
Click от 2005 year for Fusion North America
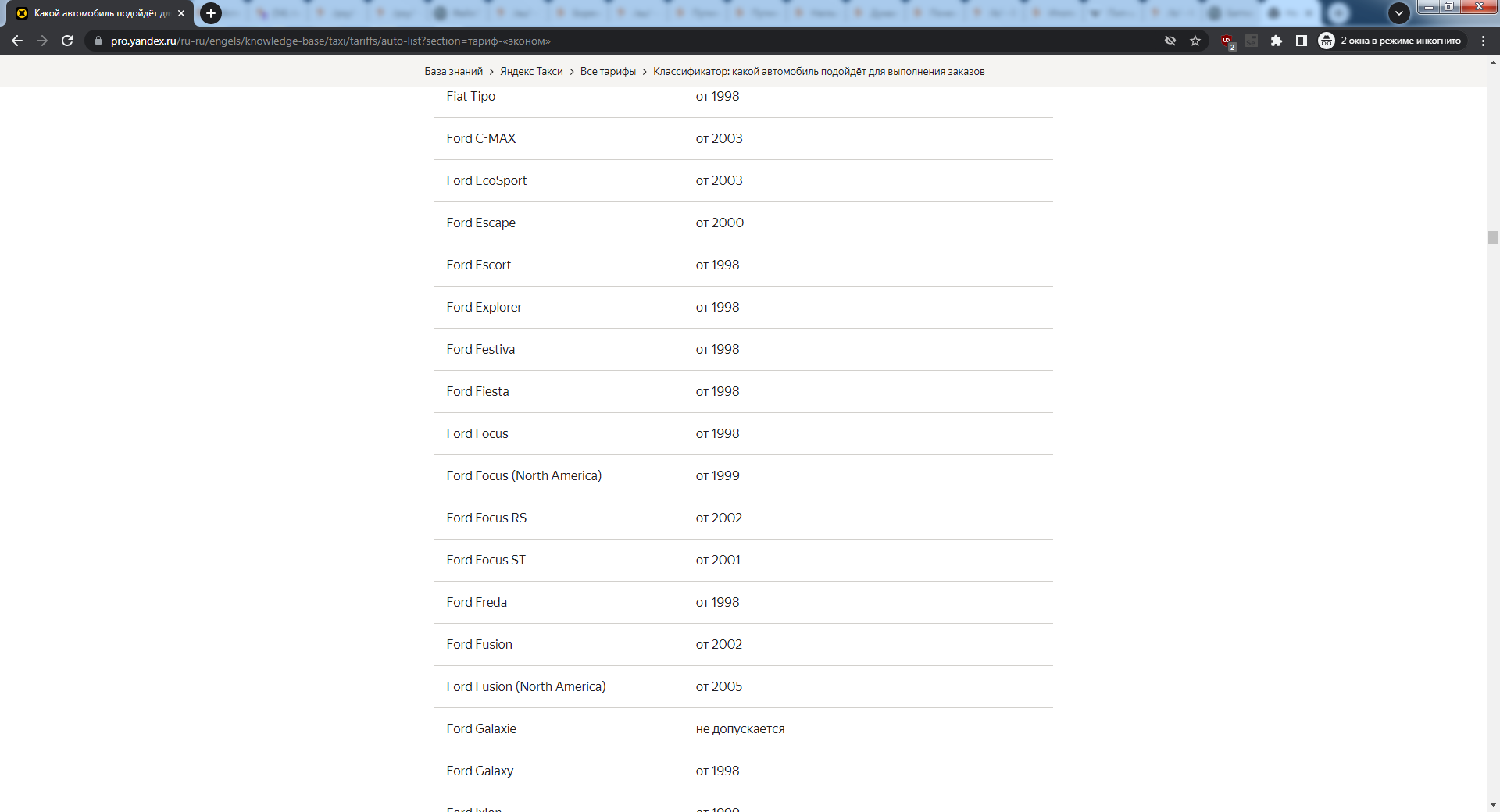click(719, 686)
